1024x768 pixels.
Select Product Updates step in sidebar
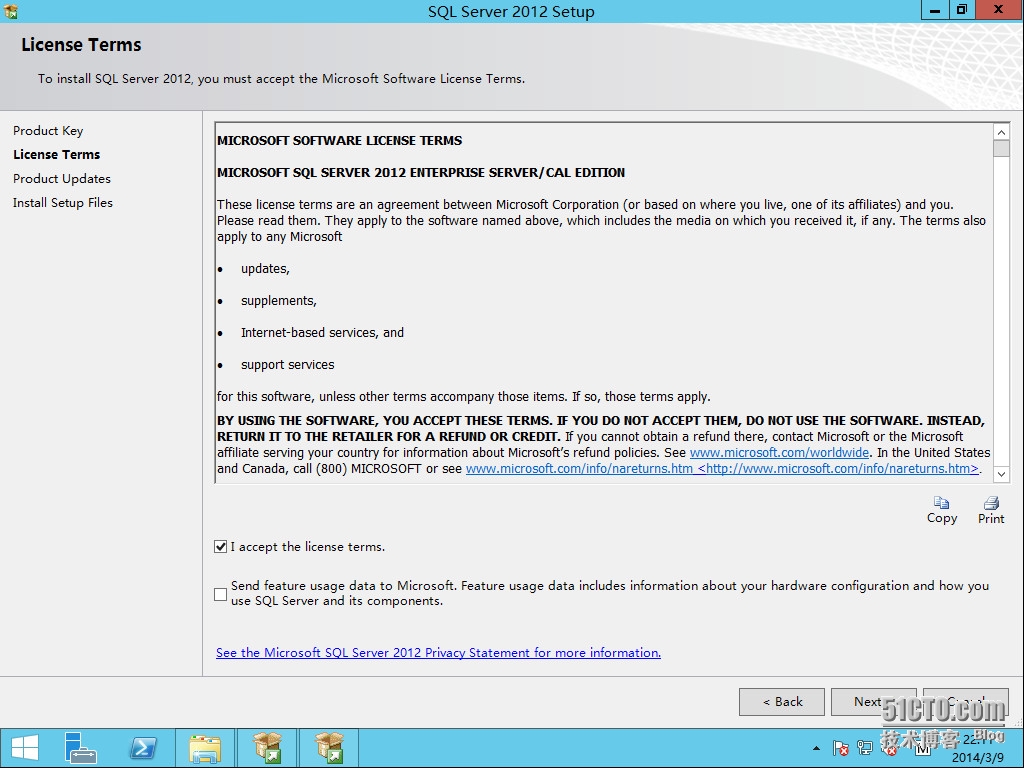(62, 179)
